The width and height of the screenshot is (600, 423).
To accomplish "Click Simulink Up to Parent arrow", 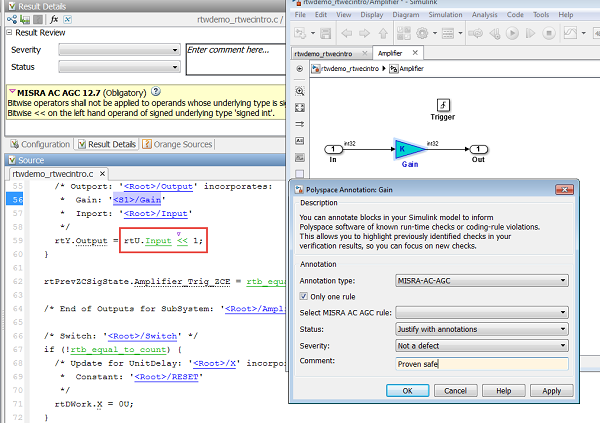I will click(383, 33).
